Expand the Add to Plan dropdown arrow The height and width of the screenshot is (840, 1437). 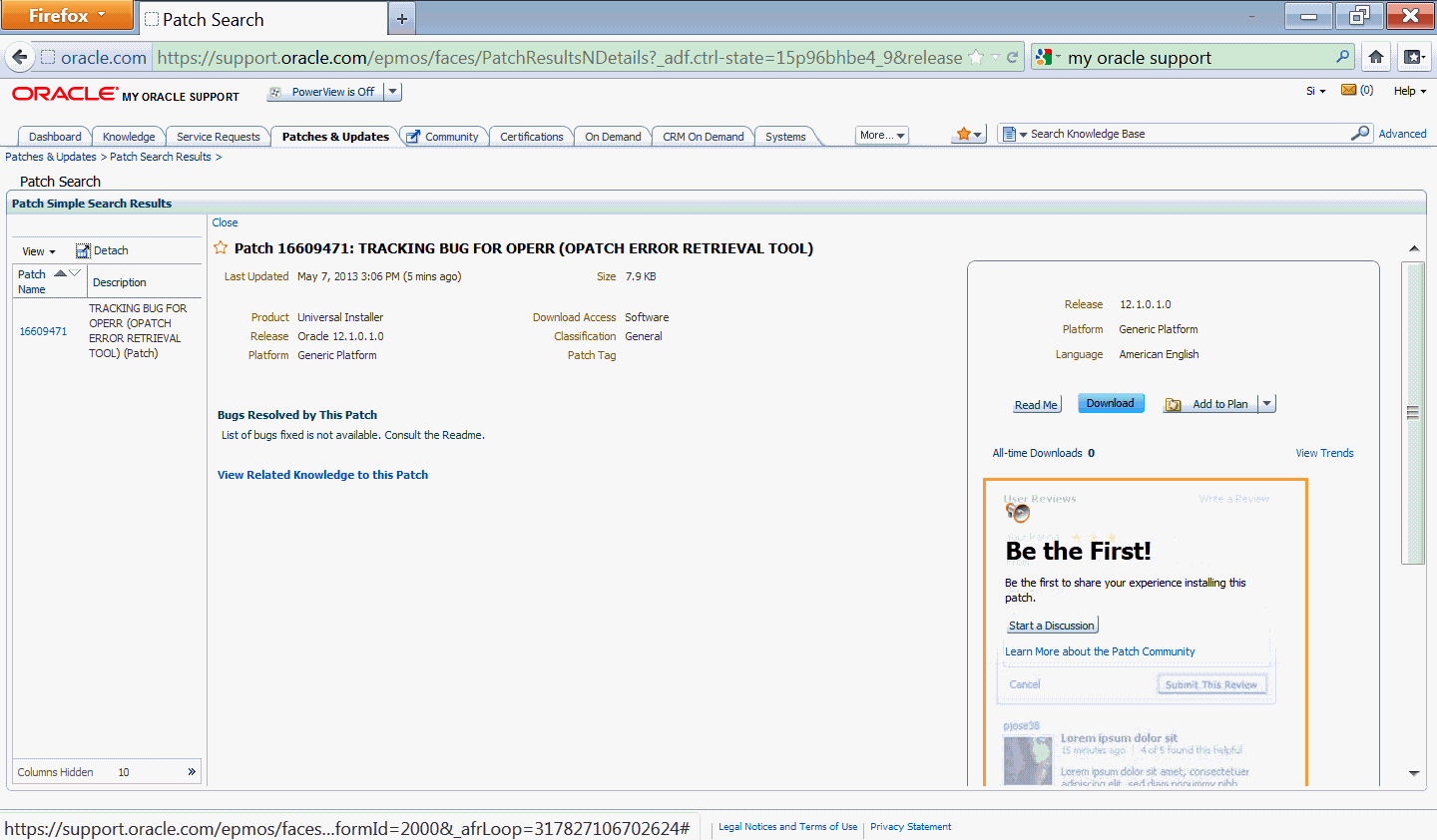1267,404
